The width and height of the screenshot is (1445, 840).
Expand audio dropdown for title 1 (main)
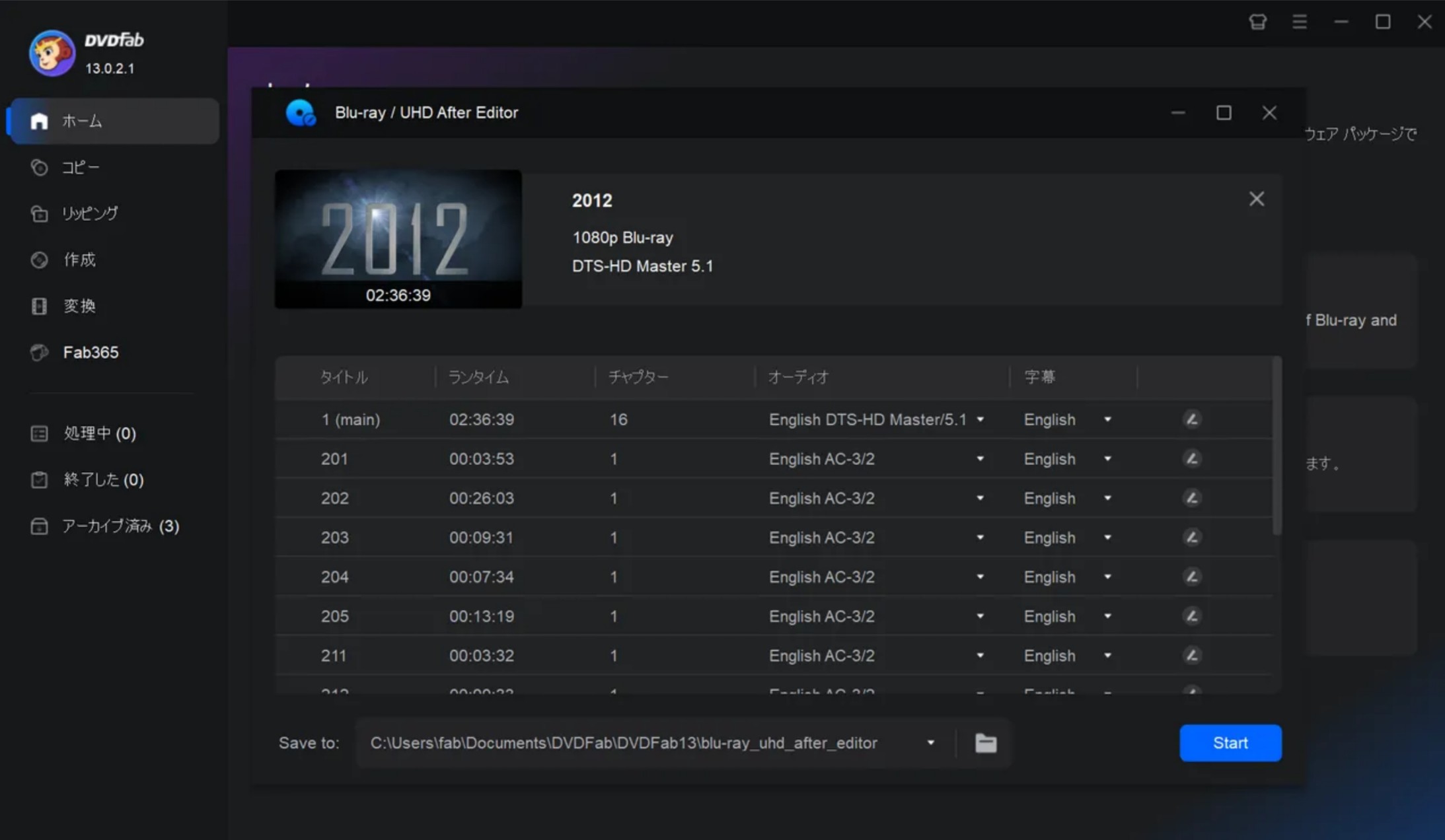coord(981,419)
